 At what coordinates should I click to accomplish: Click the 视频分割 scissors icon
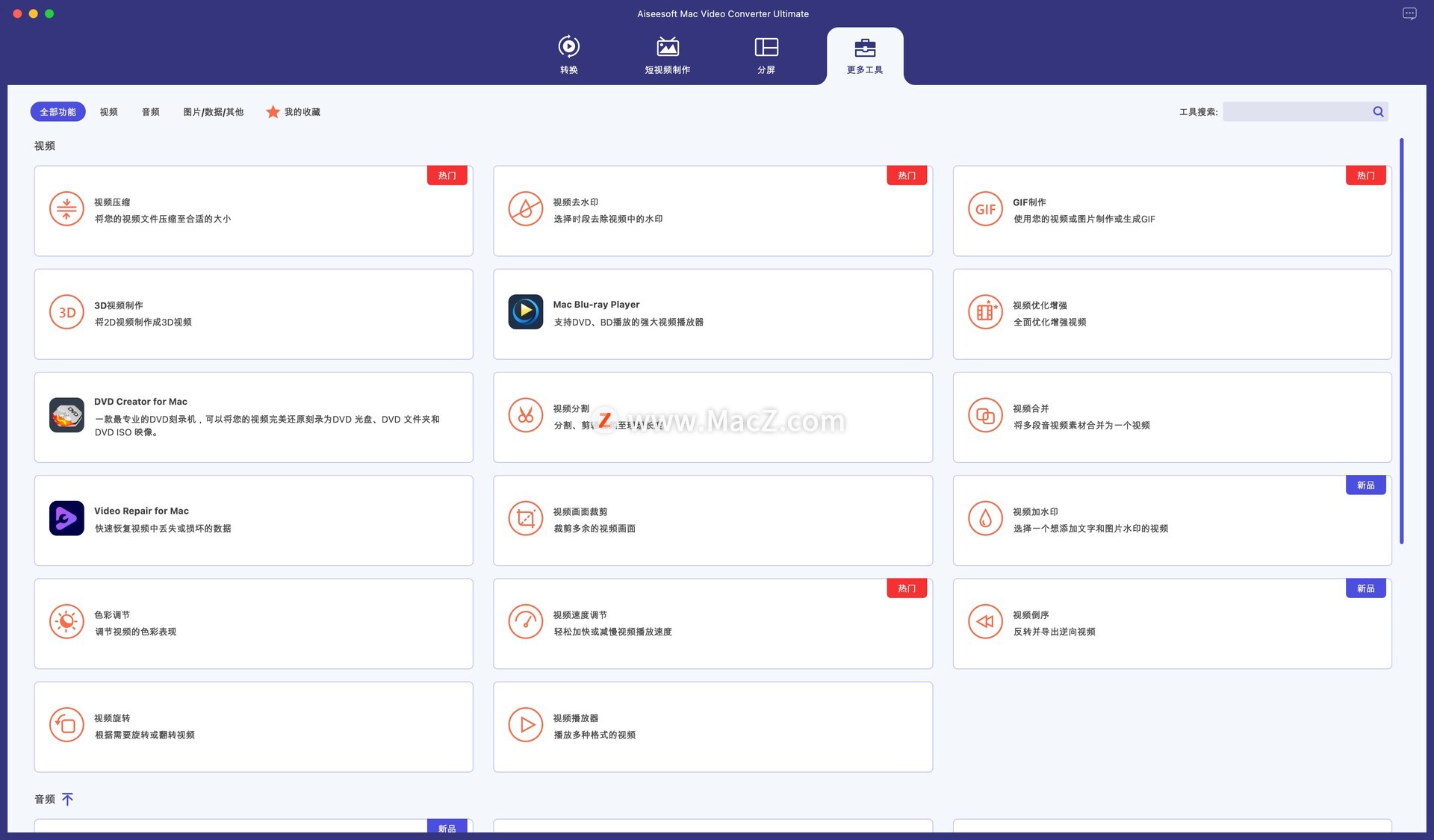[x=526, y=415]
